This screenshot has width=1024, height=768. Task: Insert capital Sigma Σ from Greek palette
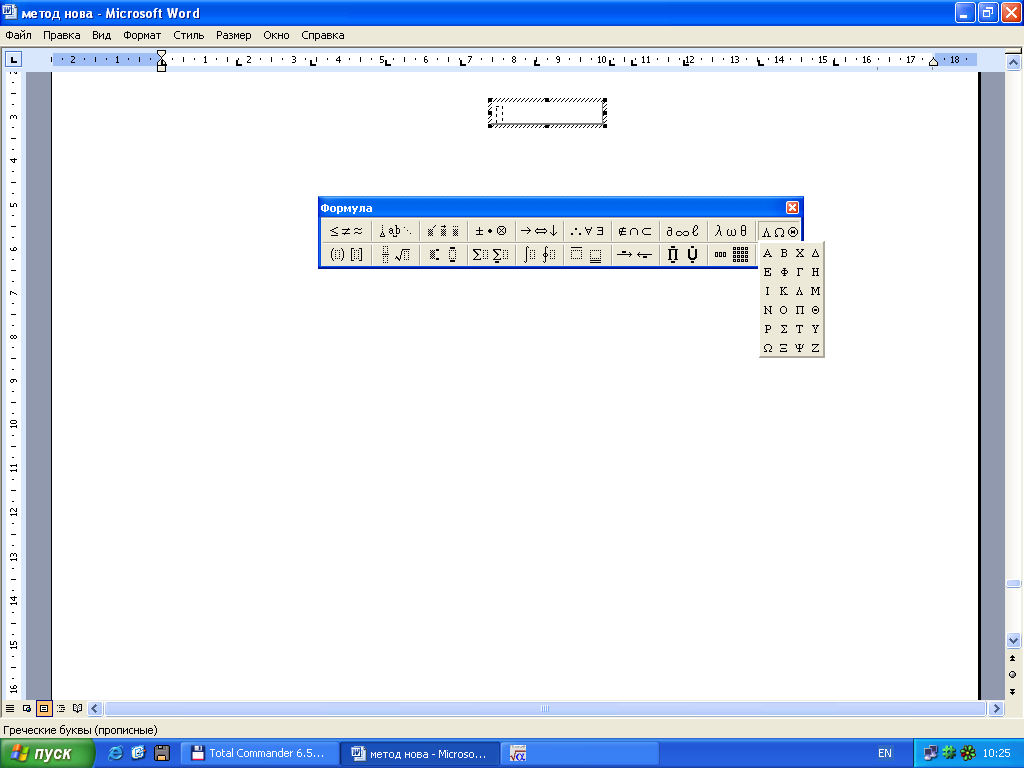click(784, 328)
